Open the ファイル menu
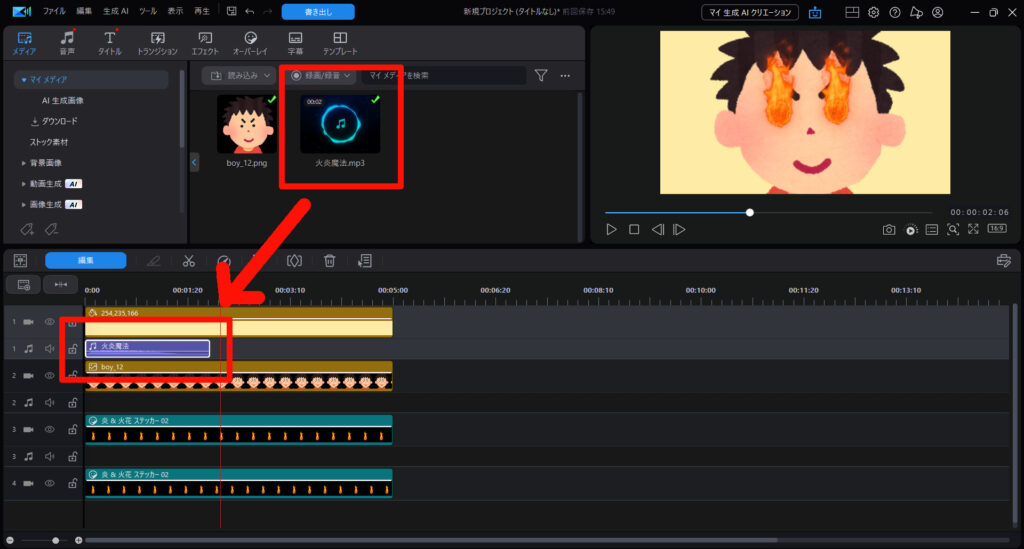 coord(54,12)
